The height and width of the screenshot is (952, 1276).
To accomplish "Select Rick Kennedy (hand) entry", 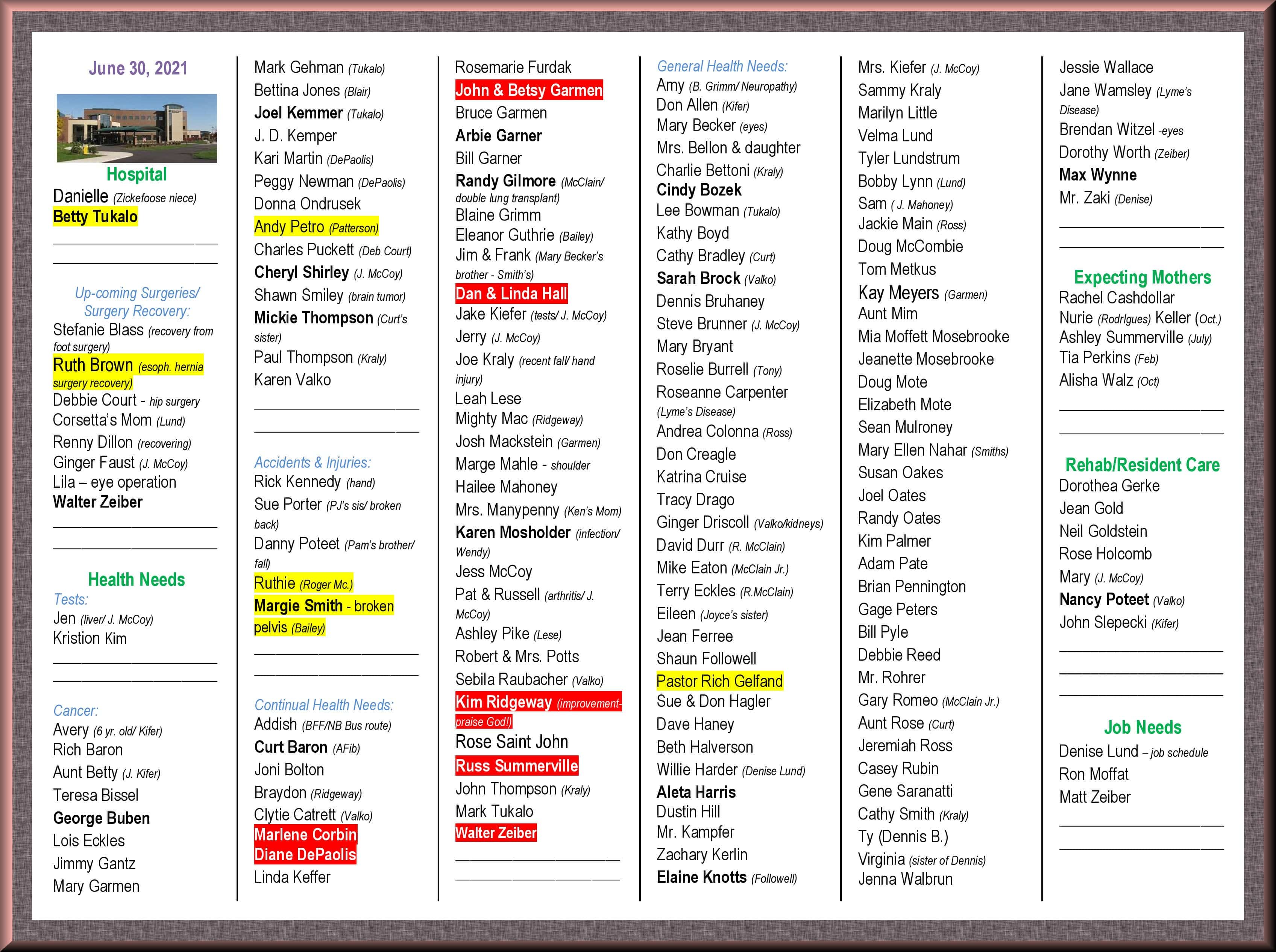I will 315,482.
